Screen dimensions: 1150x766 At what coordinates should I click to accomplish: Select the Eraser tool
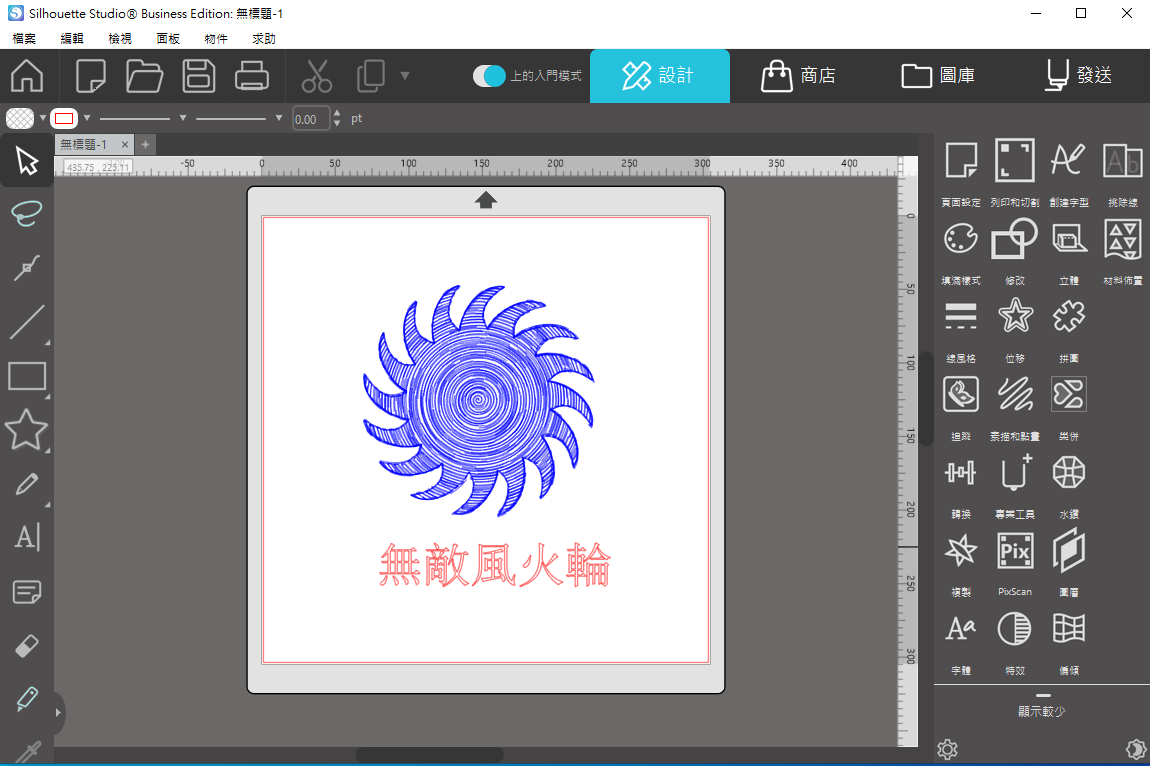pyautogui.click(x=26, y=646)
